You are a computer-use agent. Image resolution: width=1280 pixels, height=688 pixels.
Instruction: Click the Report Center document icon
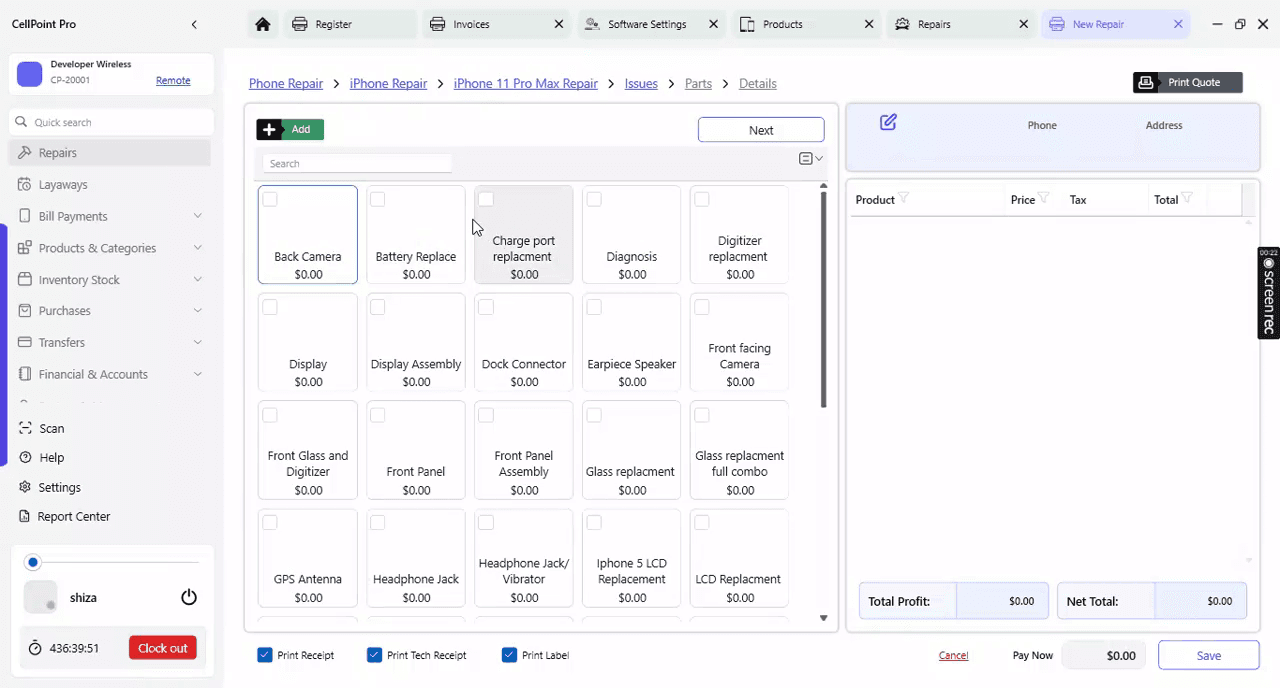(x=25, y=516)
